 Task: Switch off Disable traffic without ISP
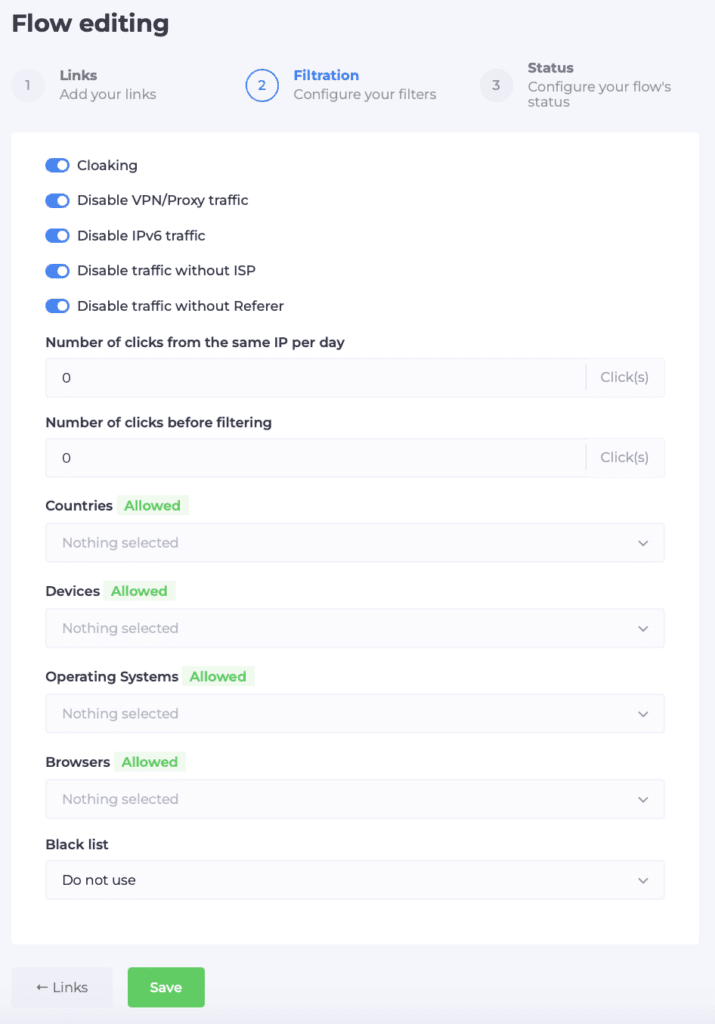click(x=57, y=270)
